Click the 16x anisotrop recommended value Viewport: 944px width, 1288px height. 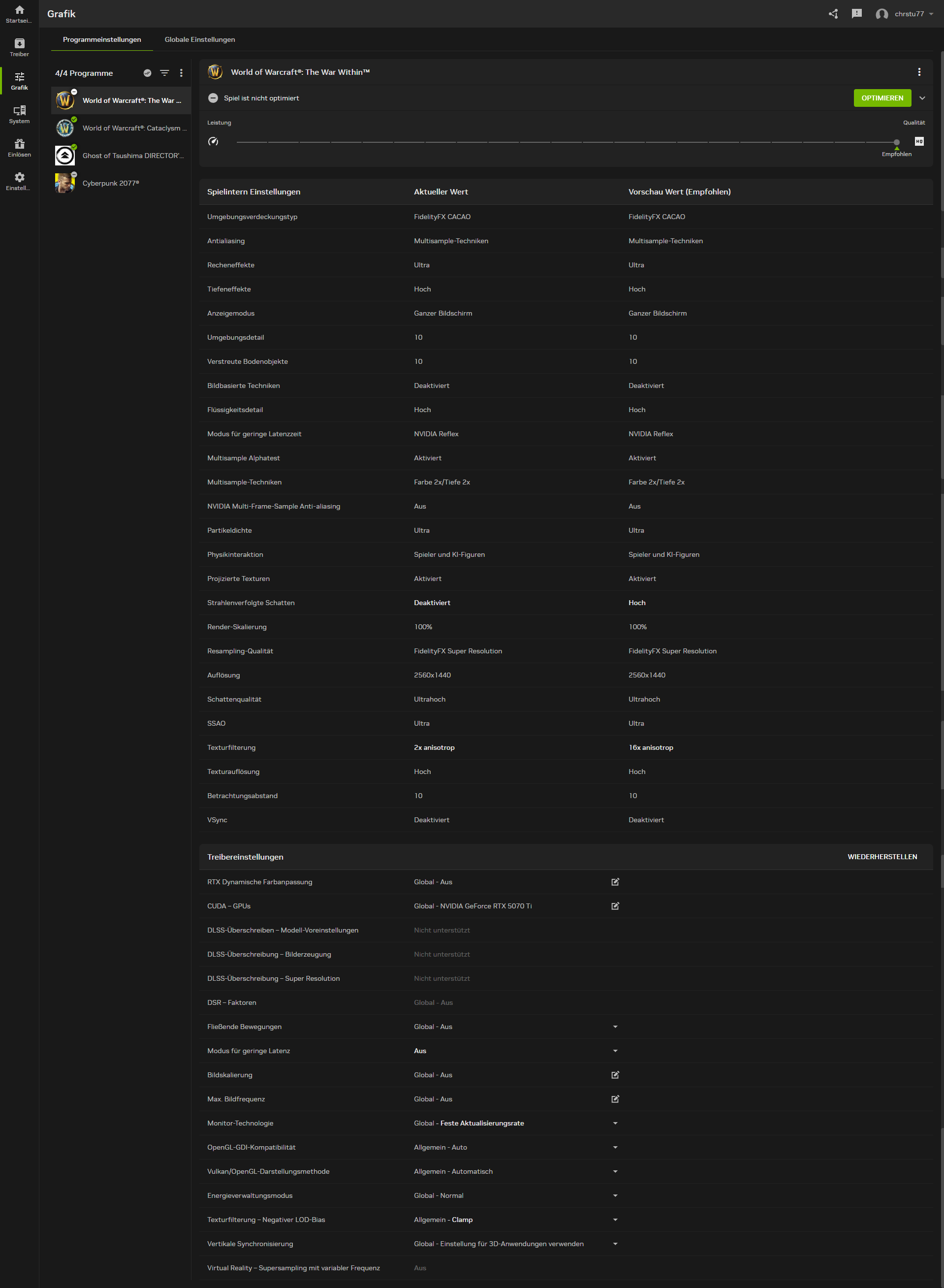pyautogui.click(x=651, y=748)
